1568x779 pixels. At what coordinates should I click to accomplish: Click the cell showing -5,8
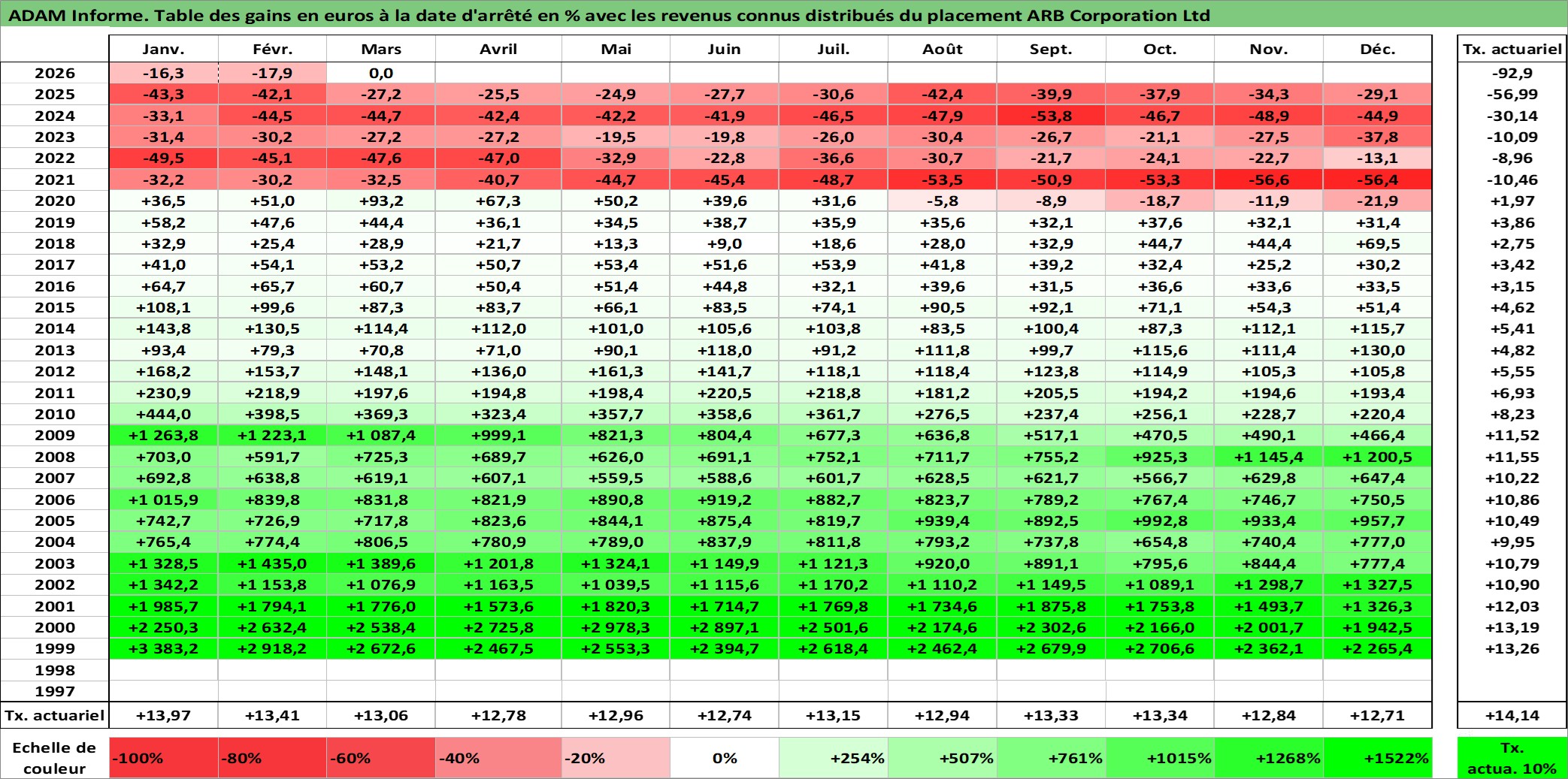pos(943,201)
